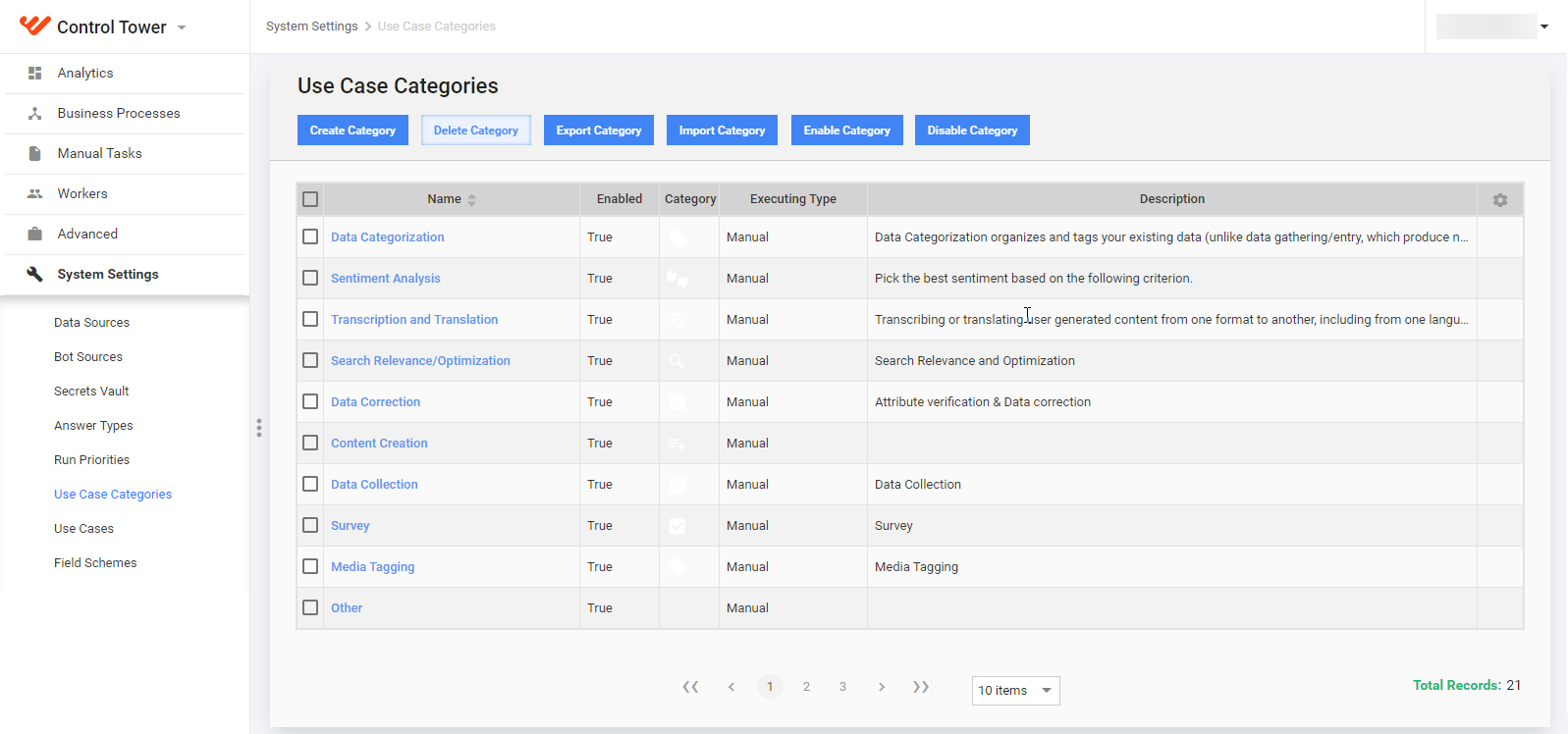The height and width of the screenshot is (734, 1568).
Task: Sort the table by Name arrows
Action: tap(472, 200)
